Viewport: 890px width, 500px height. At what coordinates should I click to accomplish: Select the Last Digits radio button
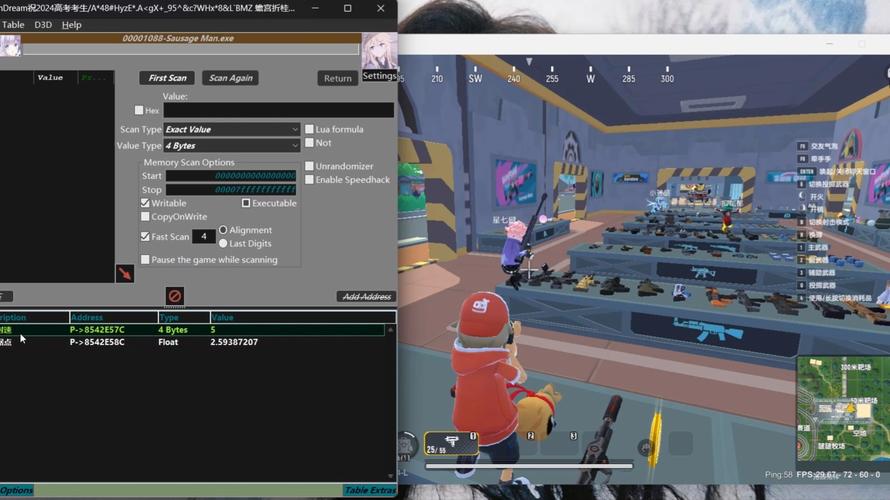coord(223,243)
